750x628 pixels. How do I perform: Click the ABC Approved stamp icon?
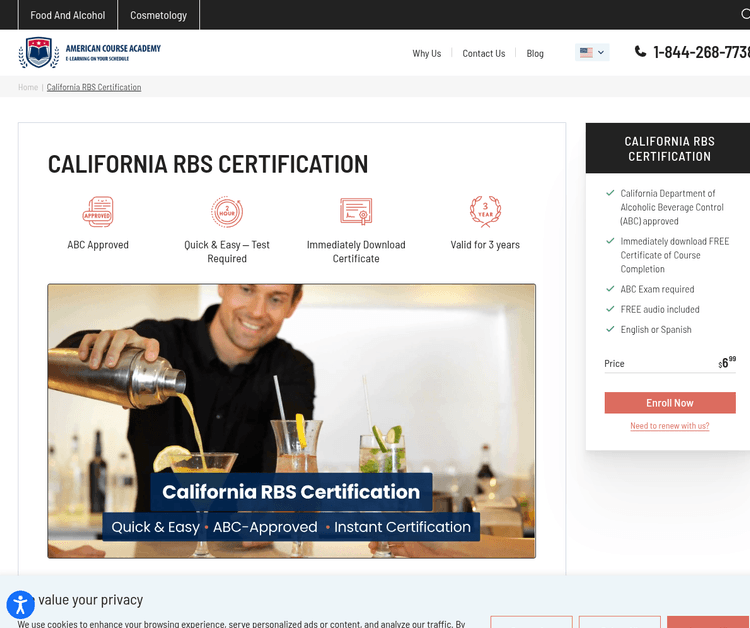pos(98,211)
